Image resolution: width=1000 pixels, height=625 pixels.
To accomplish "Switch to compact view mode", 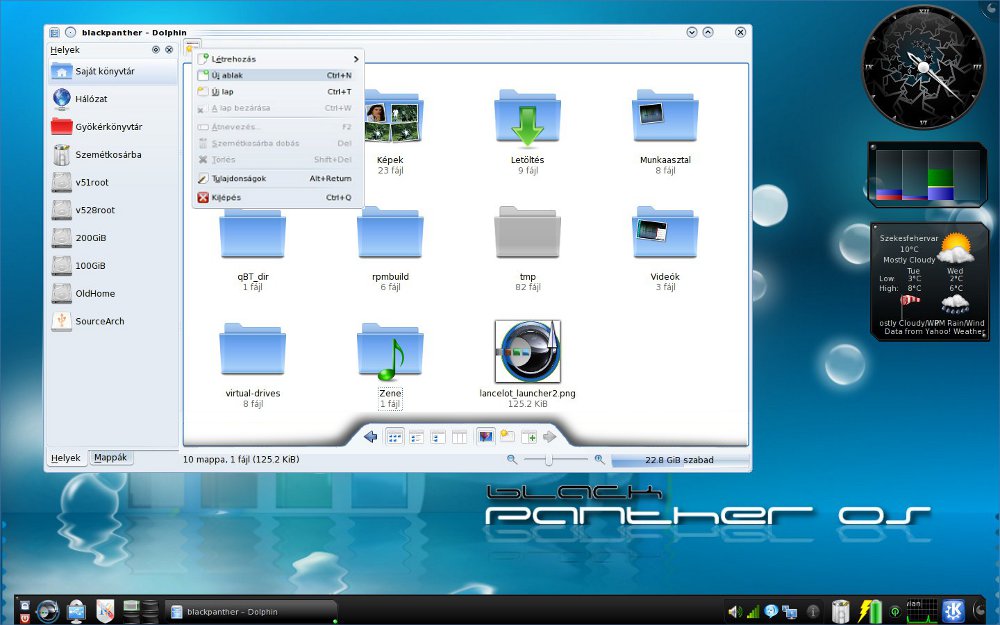I will (x=438, y=438).
